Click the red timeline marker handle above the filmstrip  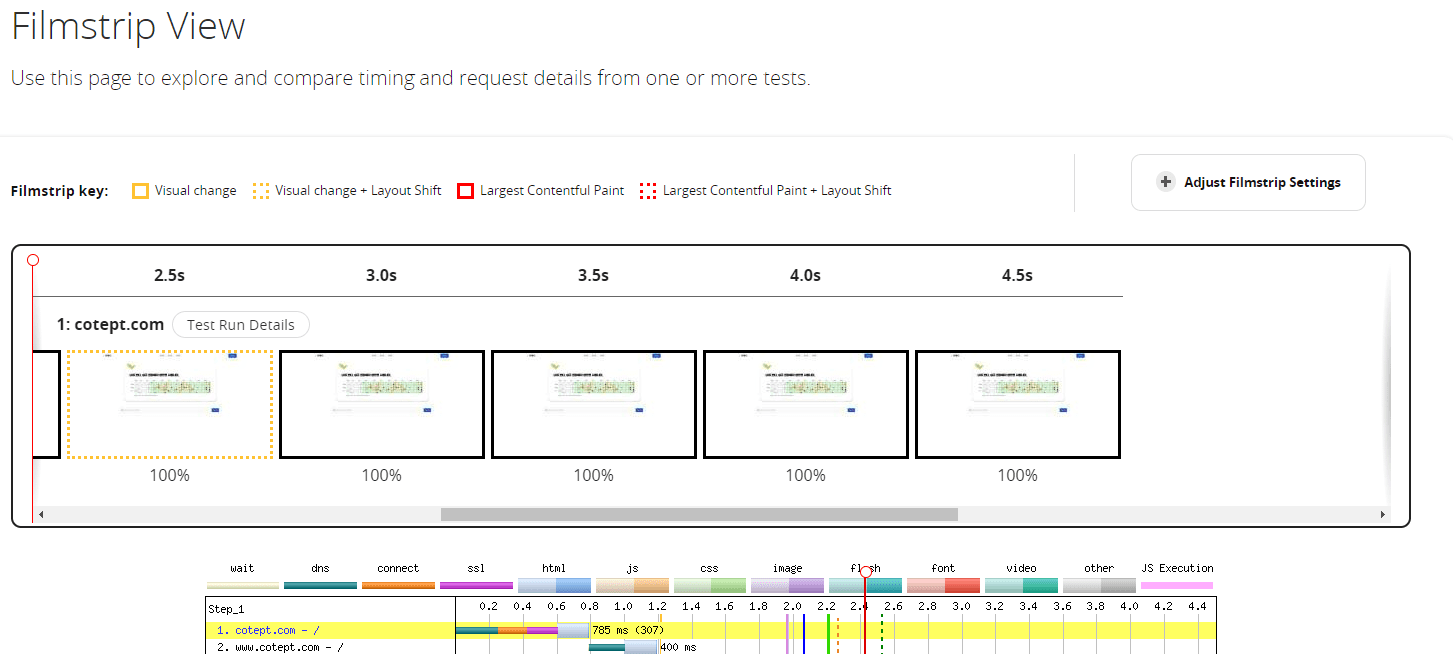pyautogui.click(x=33, y=260)
